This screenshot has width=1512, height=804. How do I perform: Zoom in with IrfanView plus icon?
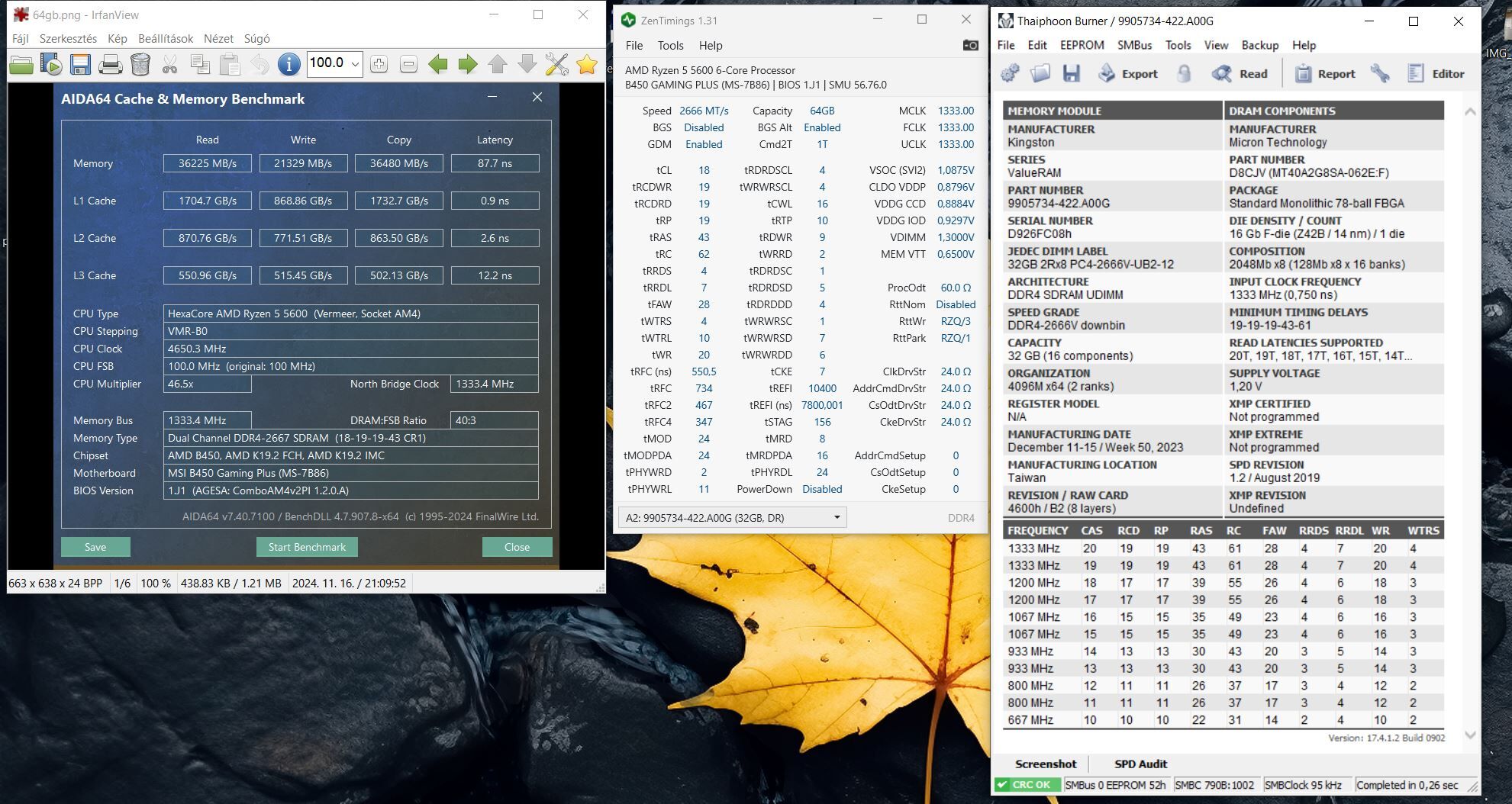coord(379,65)
